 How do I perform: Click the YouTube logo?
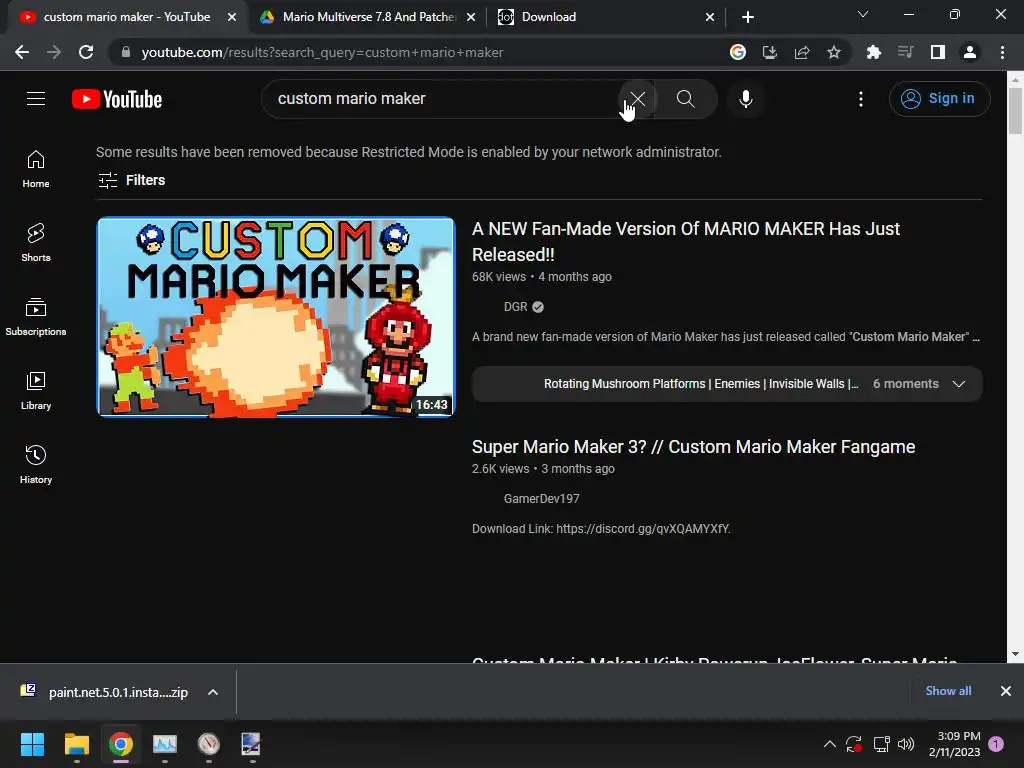click(x=117, y=99)
